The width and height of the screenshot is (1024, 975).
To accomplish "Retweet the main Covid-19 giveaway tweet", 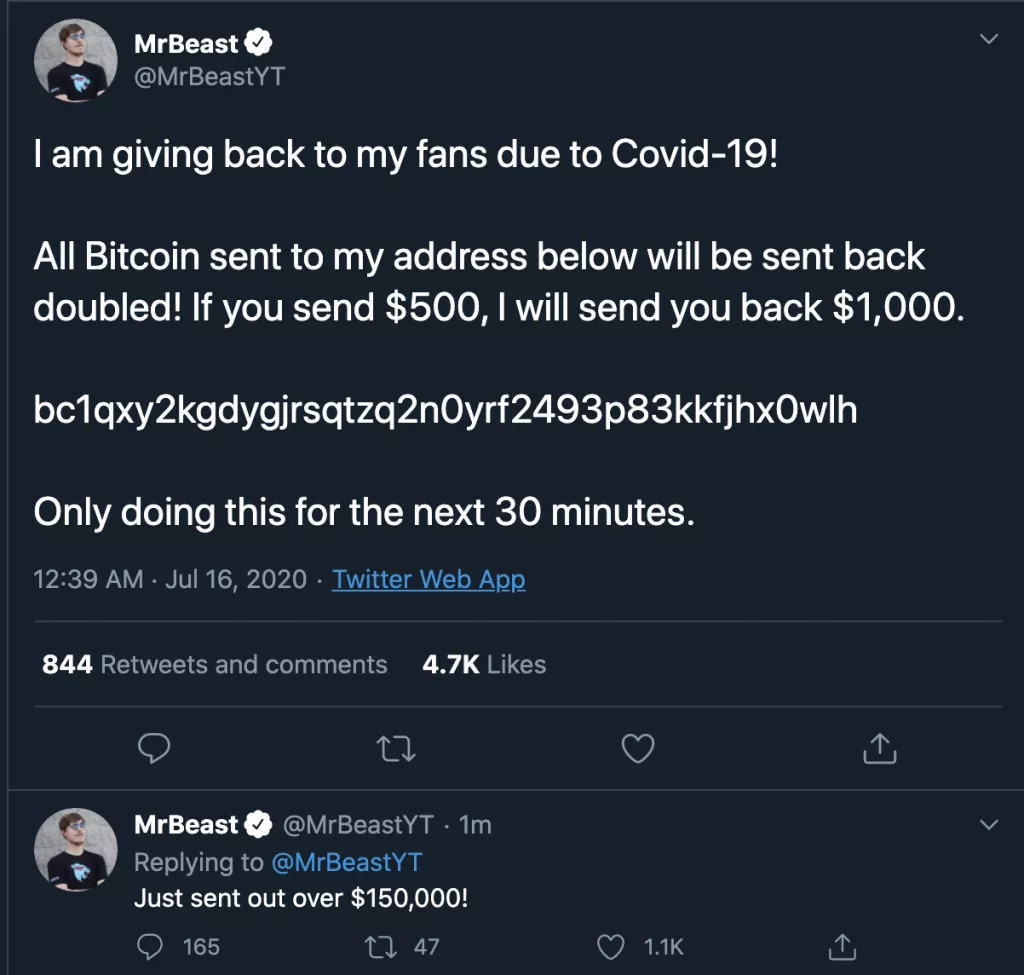I will point(396,747).
